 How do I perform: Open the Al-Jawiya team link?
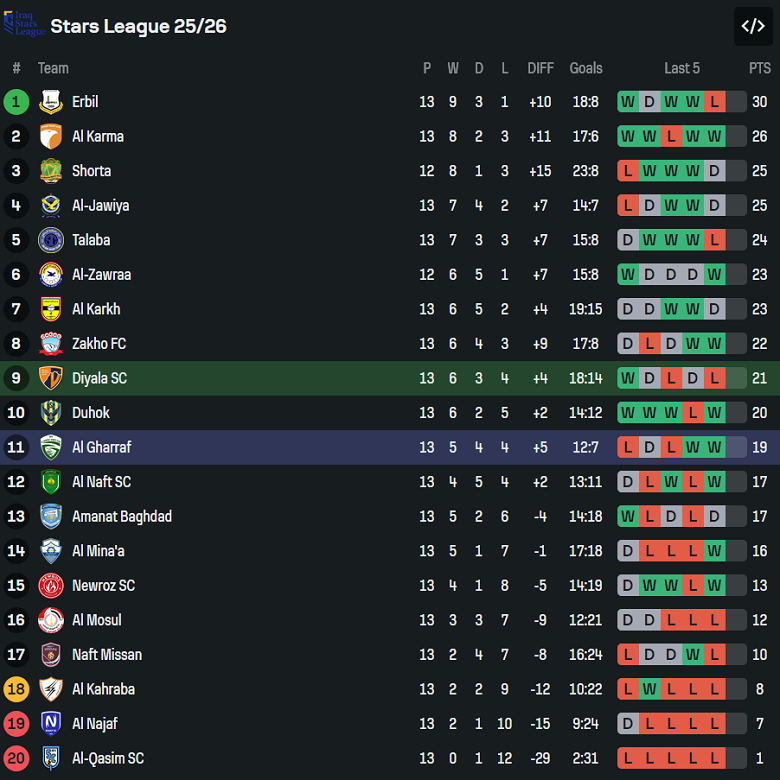click(x=100, y=205)
